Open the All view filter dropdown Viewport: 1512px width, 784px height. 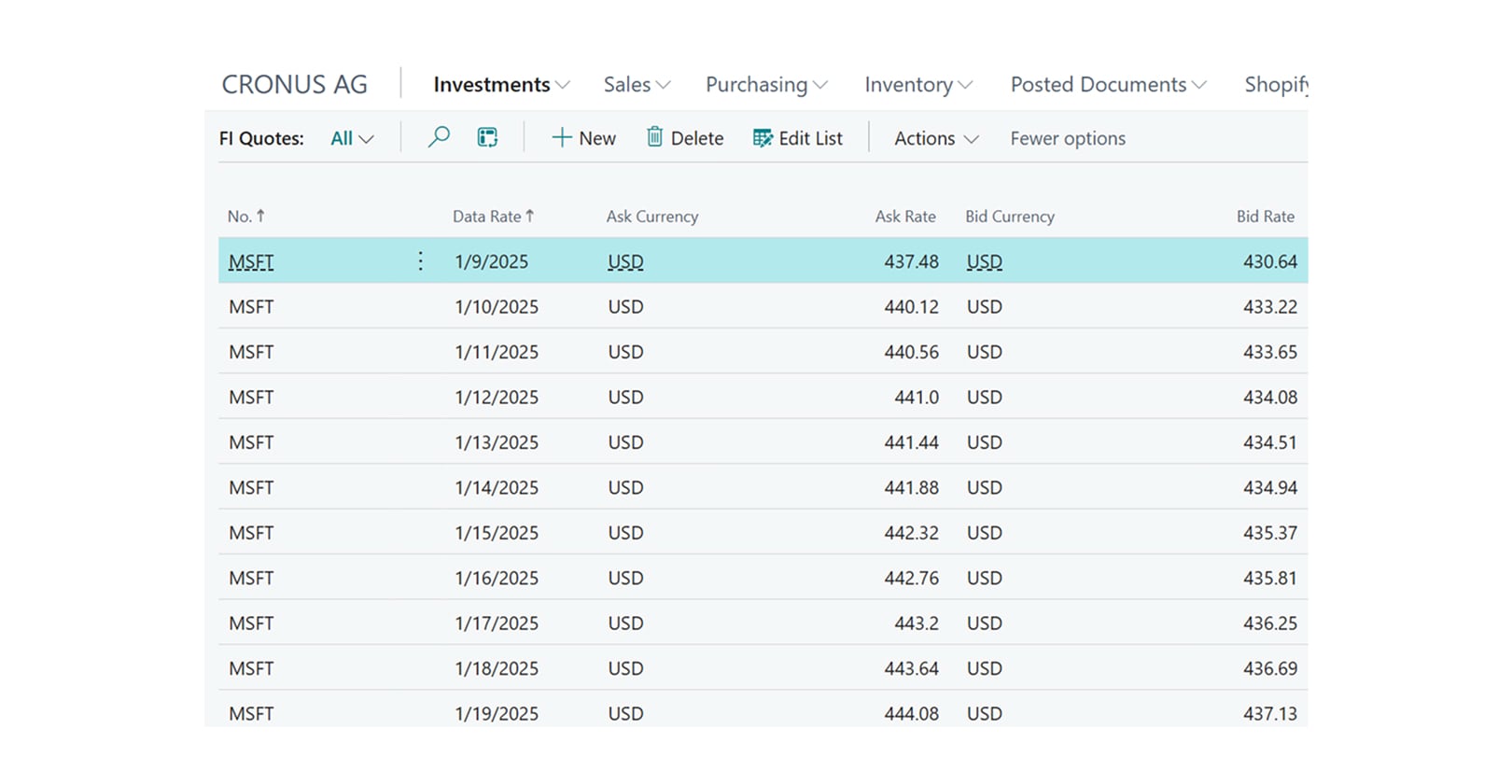[x=352, y=138]
